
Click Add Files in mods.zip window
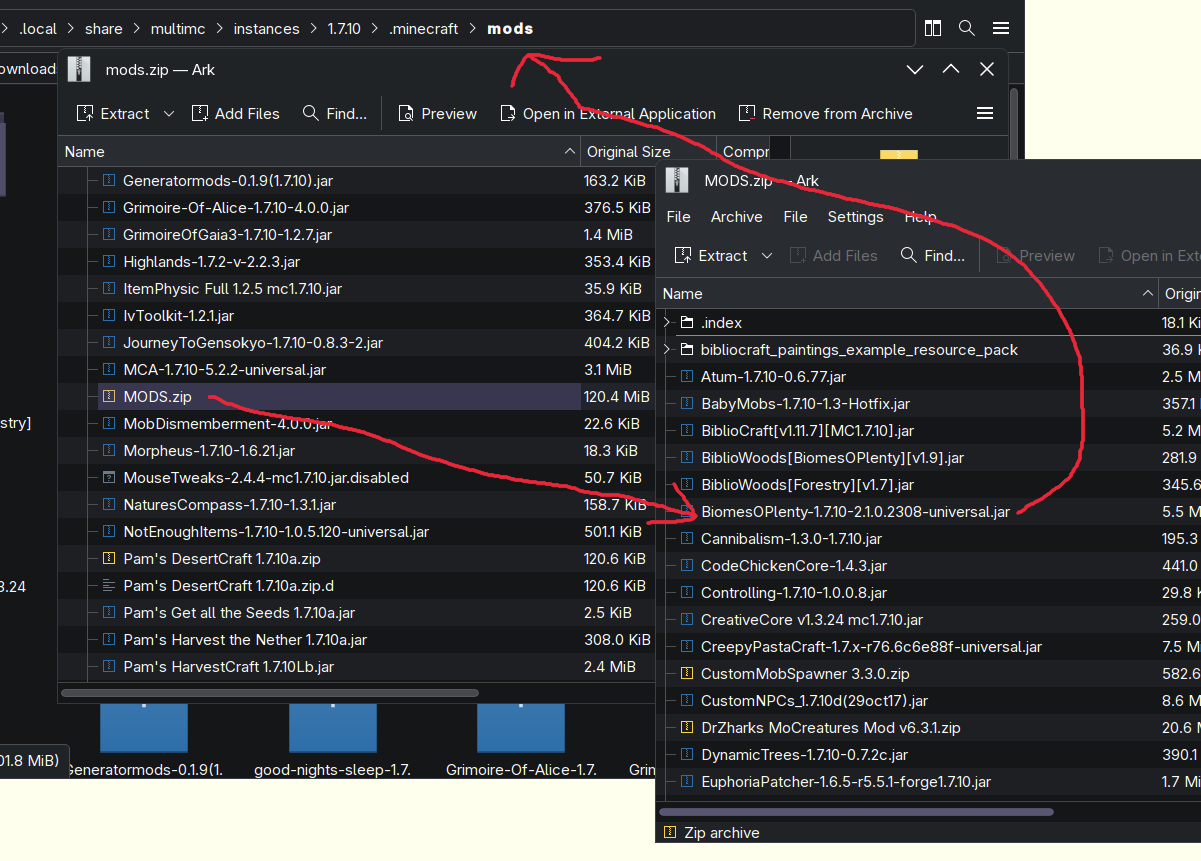[x=236, y=114]
